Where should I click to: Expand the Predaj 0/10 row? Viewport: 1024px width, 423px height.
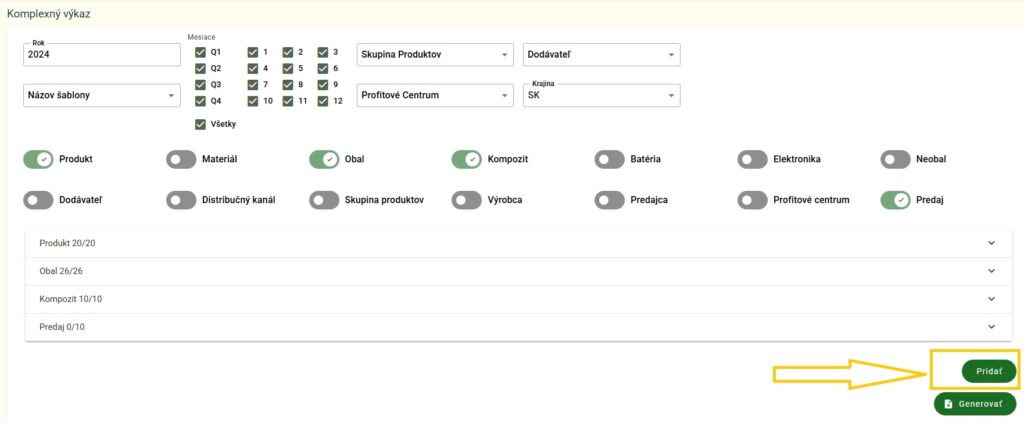(x=517, y=327)
